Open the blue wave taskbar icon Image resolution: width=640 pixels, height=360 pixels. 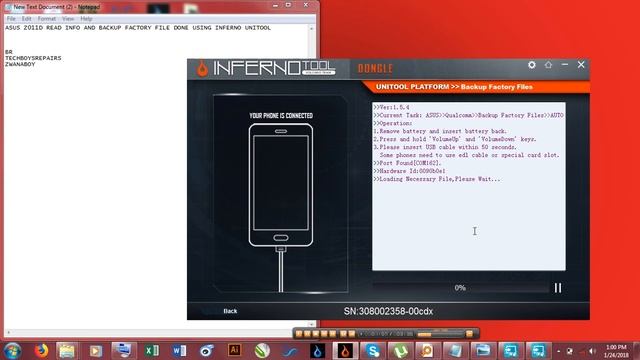pyautogui.click(x=290, y=351)
